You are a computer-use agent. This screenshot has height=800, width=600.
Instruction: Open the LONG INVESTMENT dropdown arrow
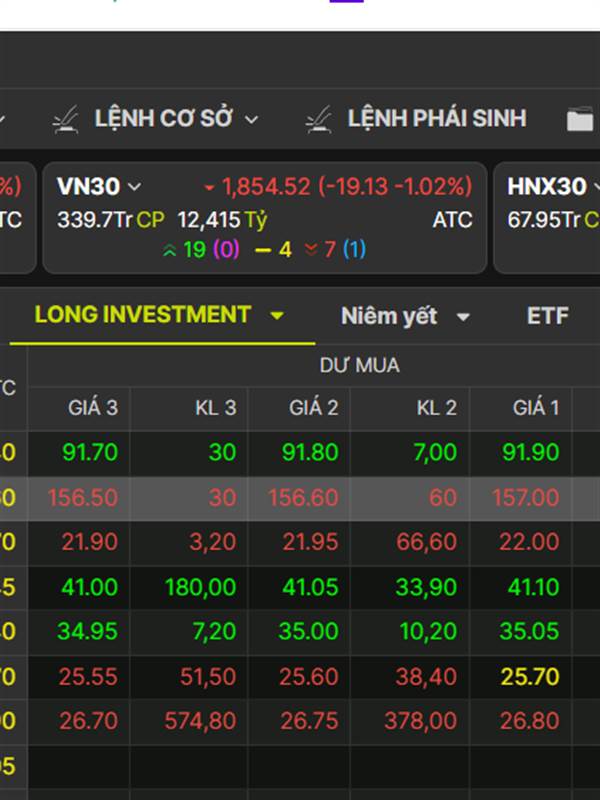click(277, 316)
